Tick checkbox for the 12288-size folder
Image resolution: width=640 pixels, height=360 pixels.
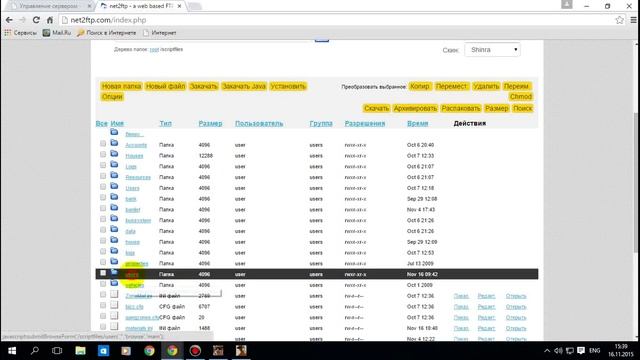pyautogui.click(x=103, y=154)
